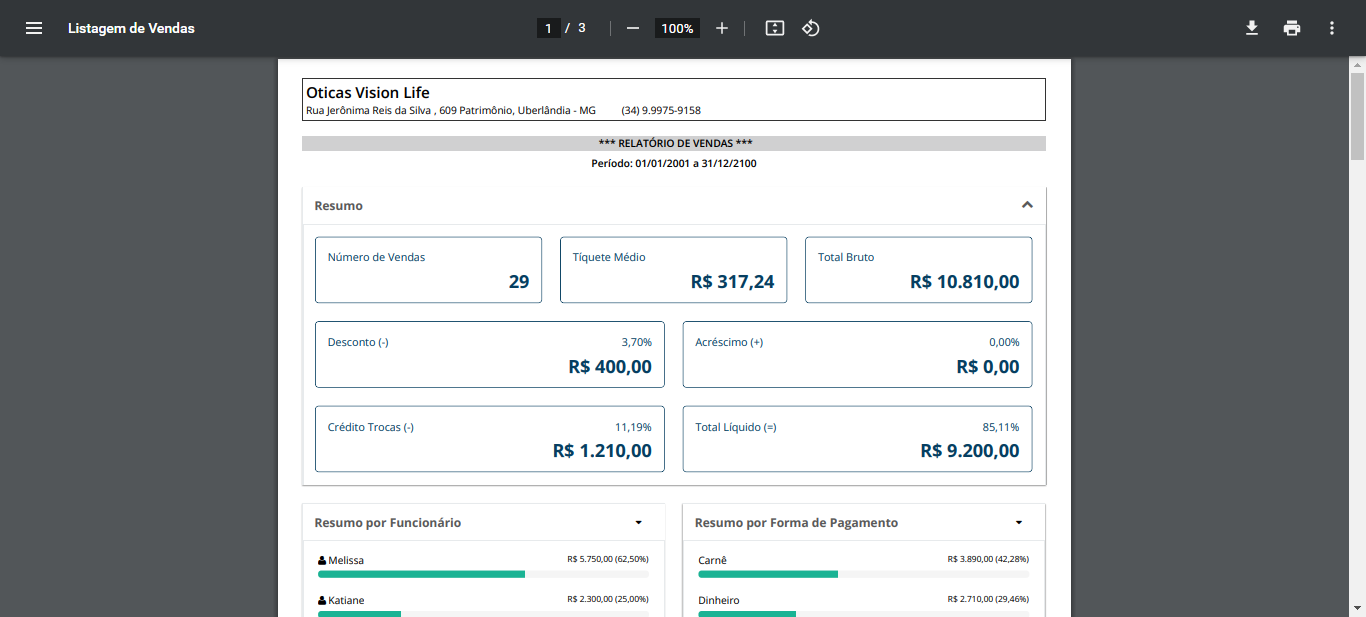Click the person icon beside Katiane
Viewport: 1366px width, 617px height.
(322, 601)
